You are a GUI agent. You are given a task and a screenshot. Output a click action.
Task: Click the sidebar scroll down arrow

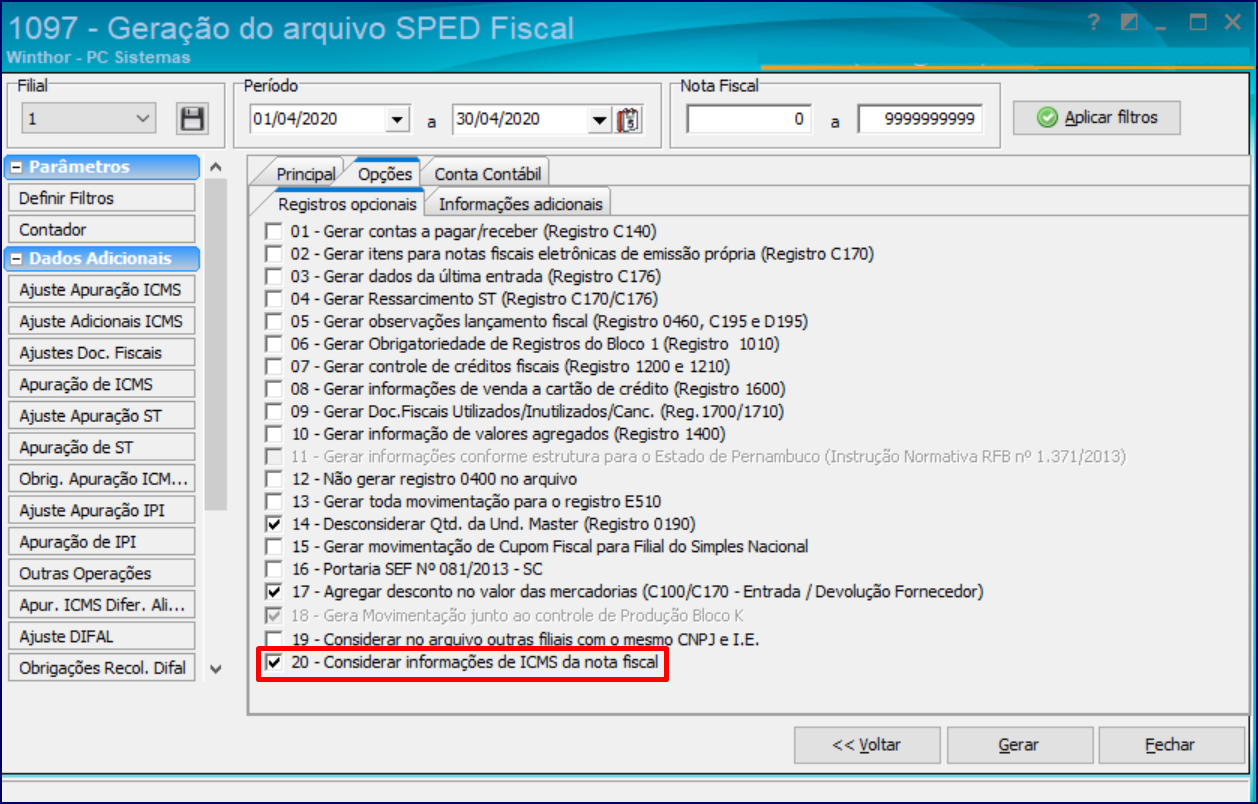(217, 668)
